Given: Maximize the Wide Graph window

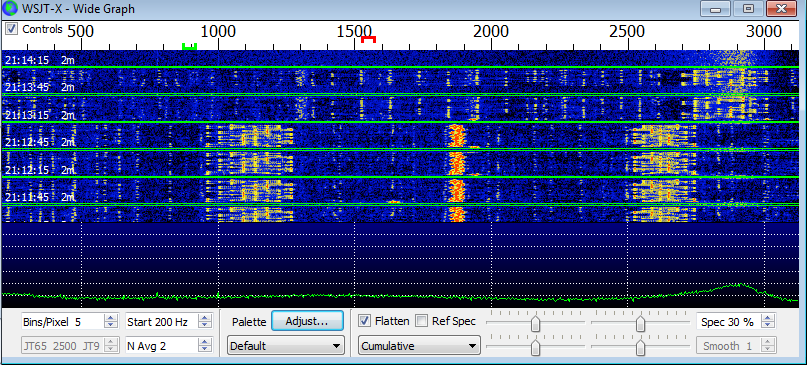Looking at the screenshot, I should [x=748, y=8].
